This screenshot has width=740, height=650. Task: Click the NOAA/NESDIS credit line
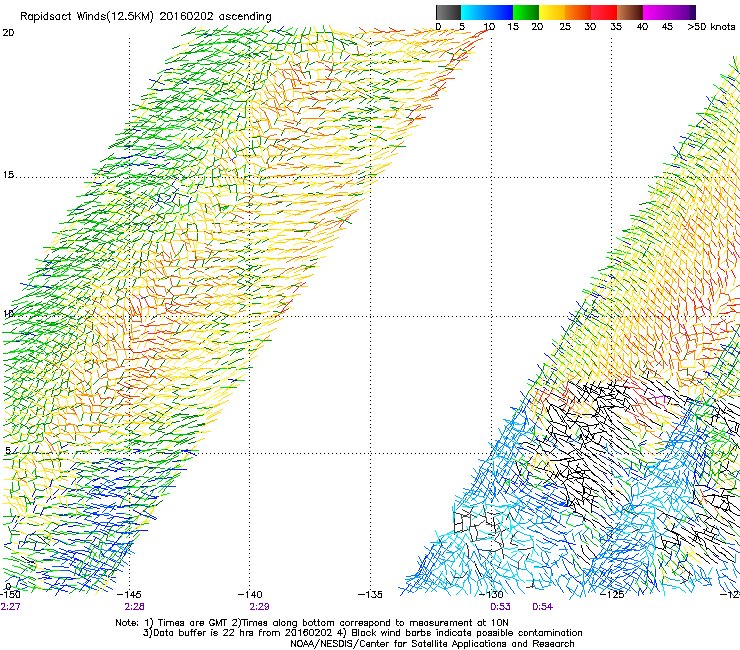coord(432,644)
